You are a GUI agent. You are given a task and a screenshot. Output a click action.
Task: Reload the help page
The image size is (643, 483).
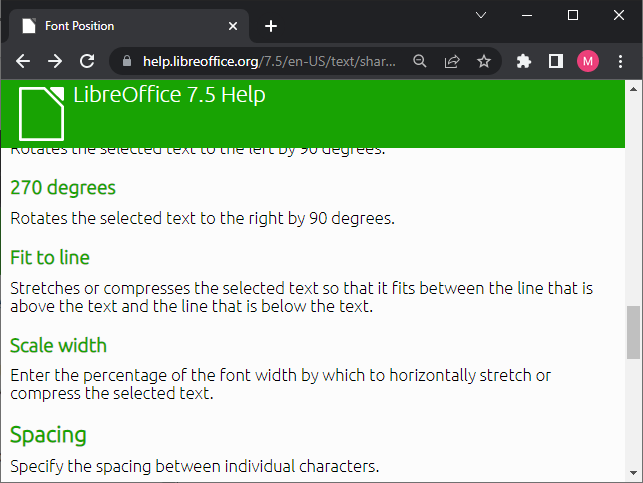(x=87, y=62)
